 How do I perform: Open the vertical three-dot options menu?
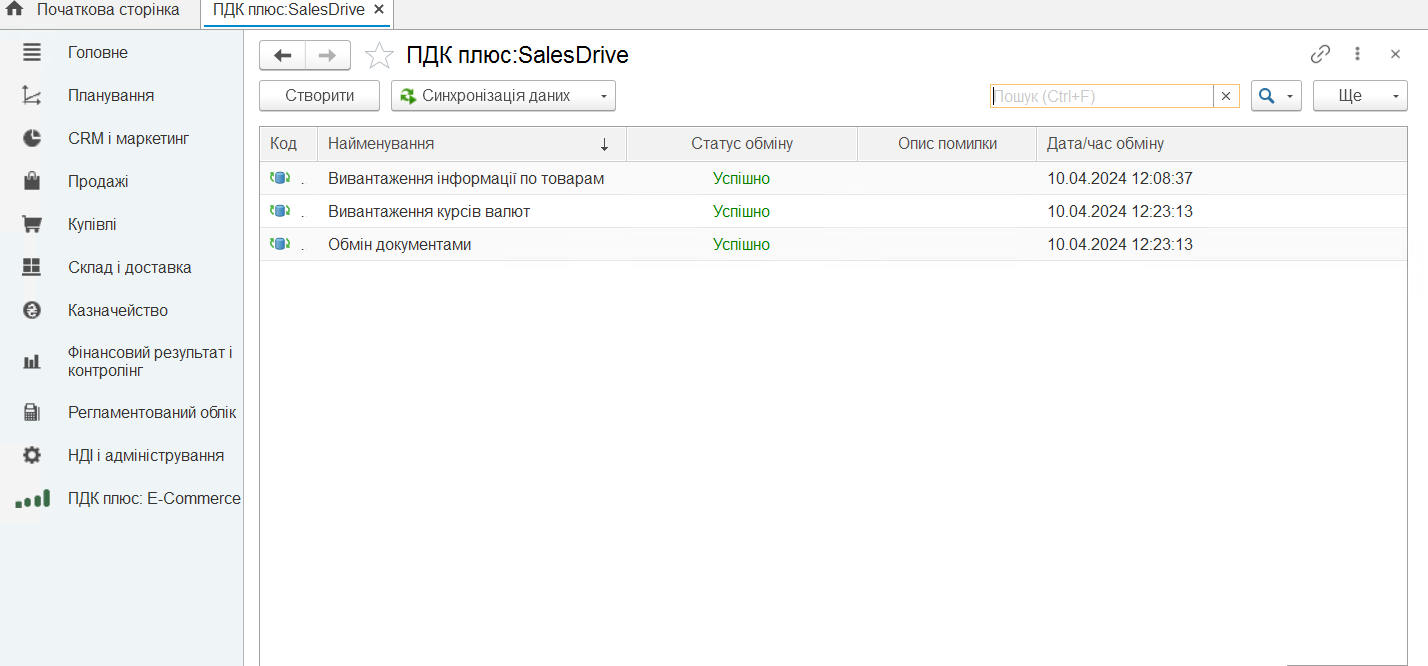tap(1357, 54)
